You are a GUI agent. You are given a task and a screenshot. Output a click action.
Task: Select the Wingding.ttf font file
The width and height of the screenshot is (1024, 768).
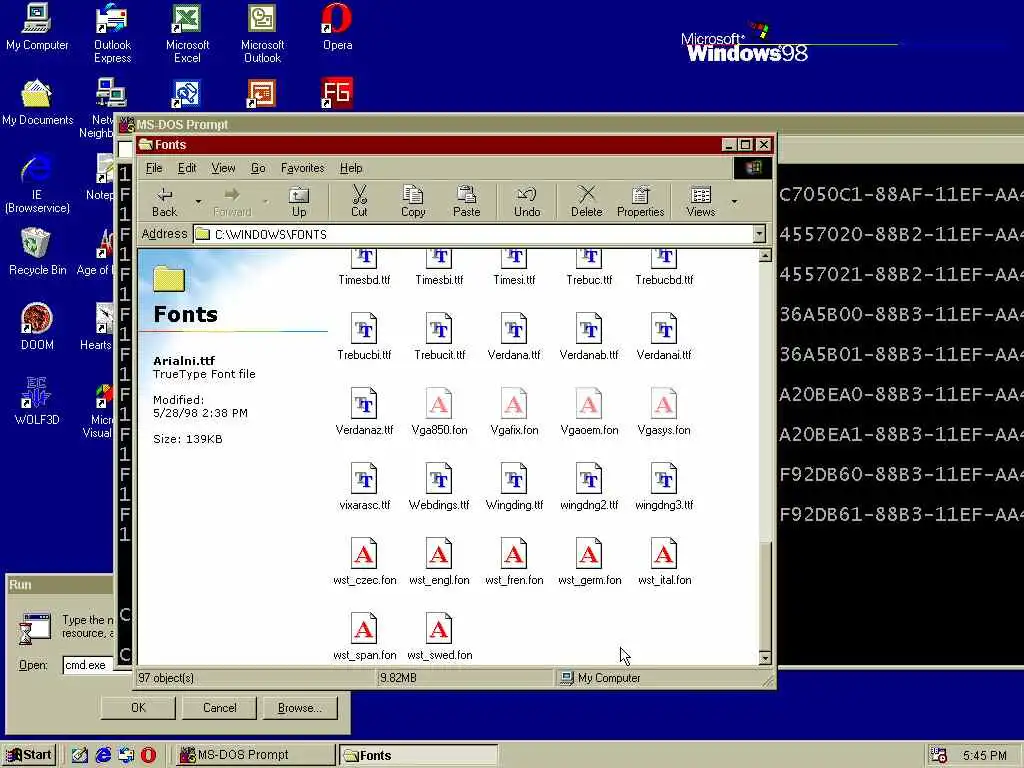[514, 487]
